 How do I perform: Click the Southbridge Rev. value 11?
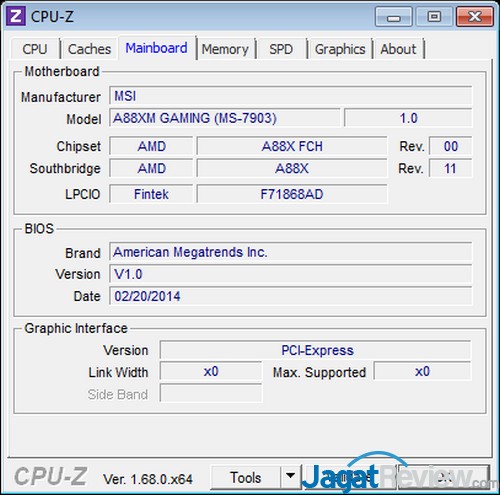click(x=450, y=168)
